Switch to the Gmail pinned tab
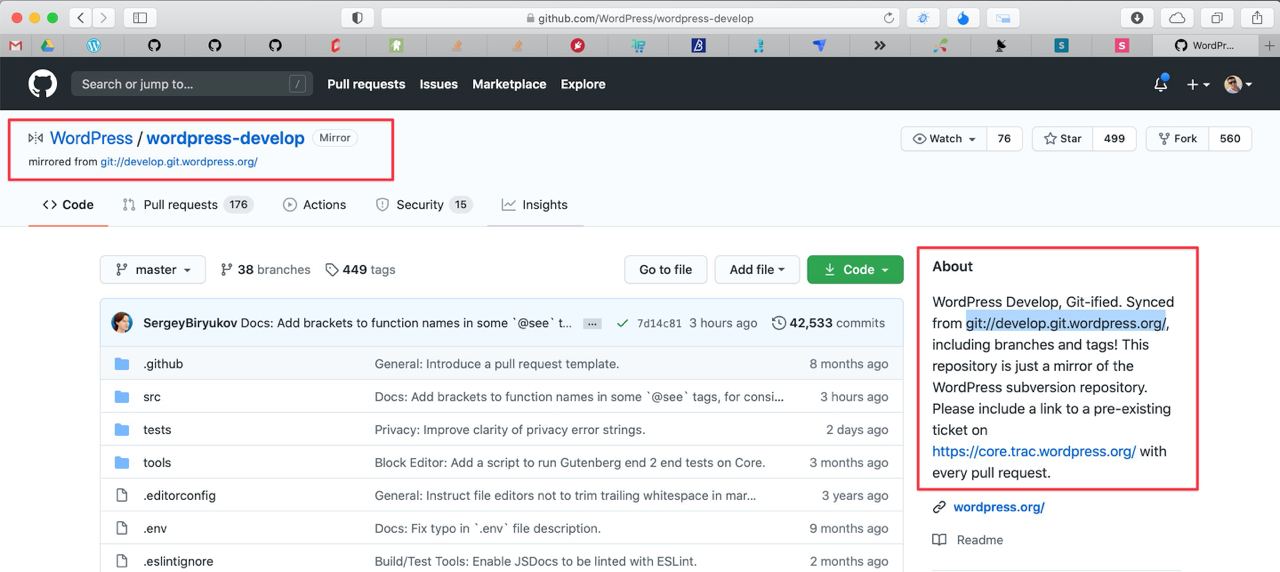Viewport: 1280px width, 572px height. click(x=15, y=45)
